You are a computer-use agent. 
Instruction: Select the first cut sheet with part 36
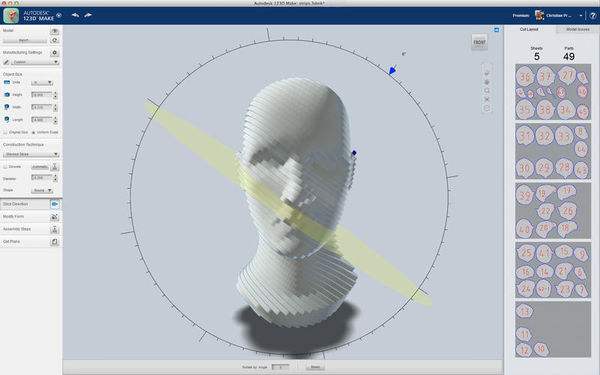click(553, 92)
